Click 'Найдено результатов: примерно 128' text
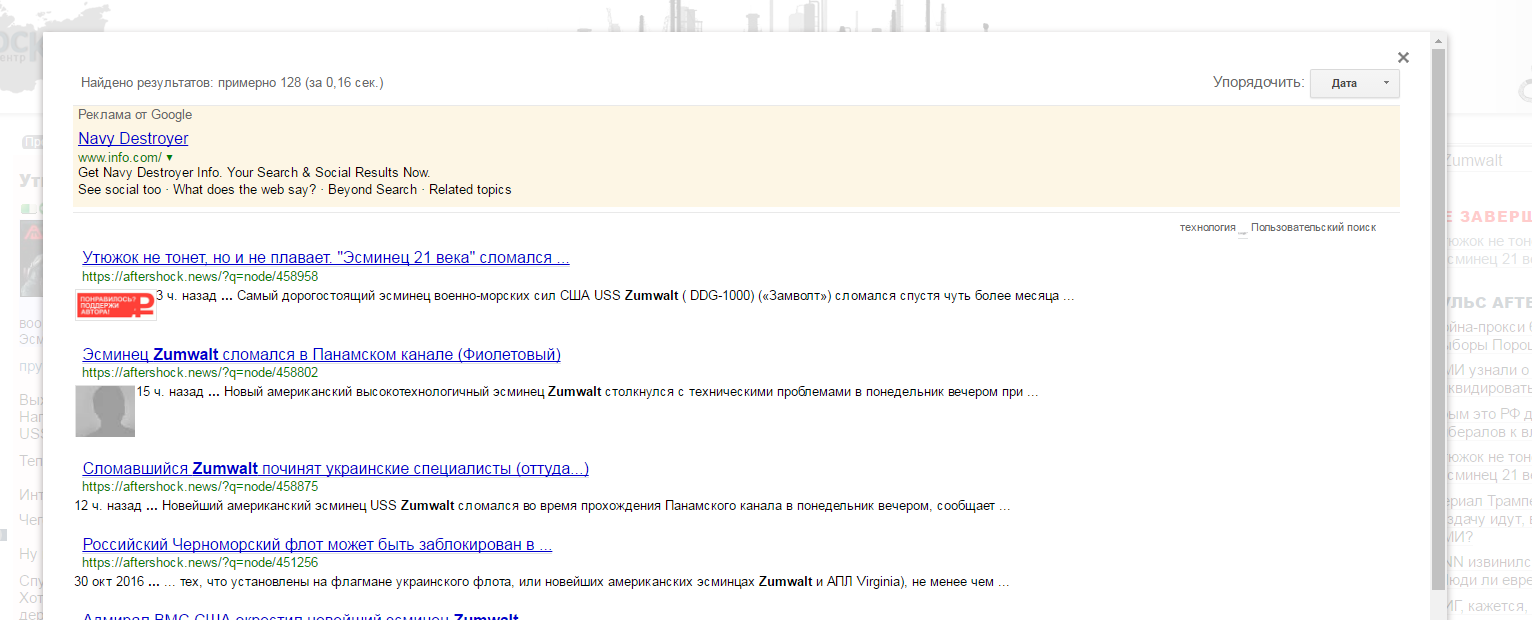This screenshot has width=1532, height=620. point(232,82)
